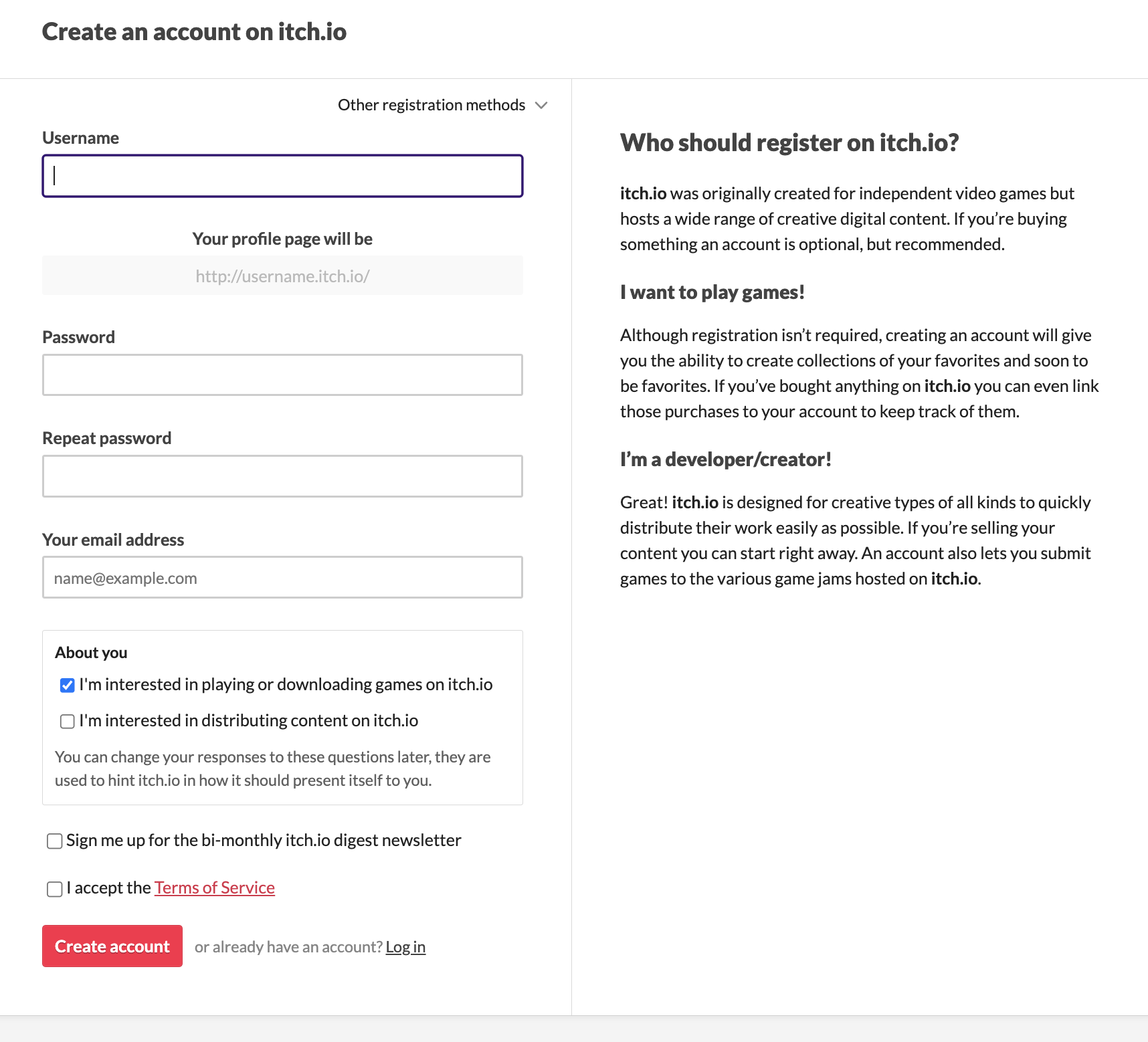Select the Repeat password field
Viewport: 1148px width, 1042px height.
coord(282,477)
